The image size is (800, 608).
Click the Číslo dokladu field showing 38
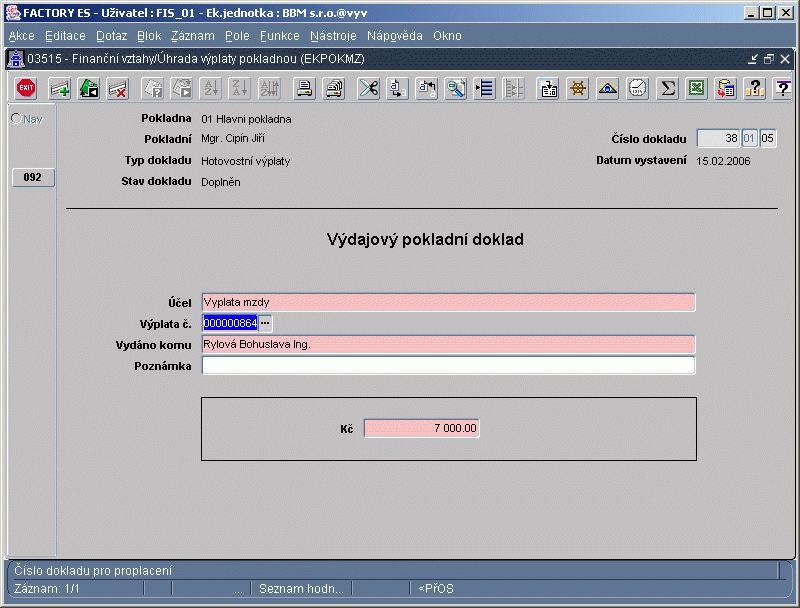point(718,138)
